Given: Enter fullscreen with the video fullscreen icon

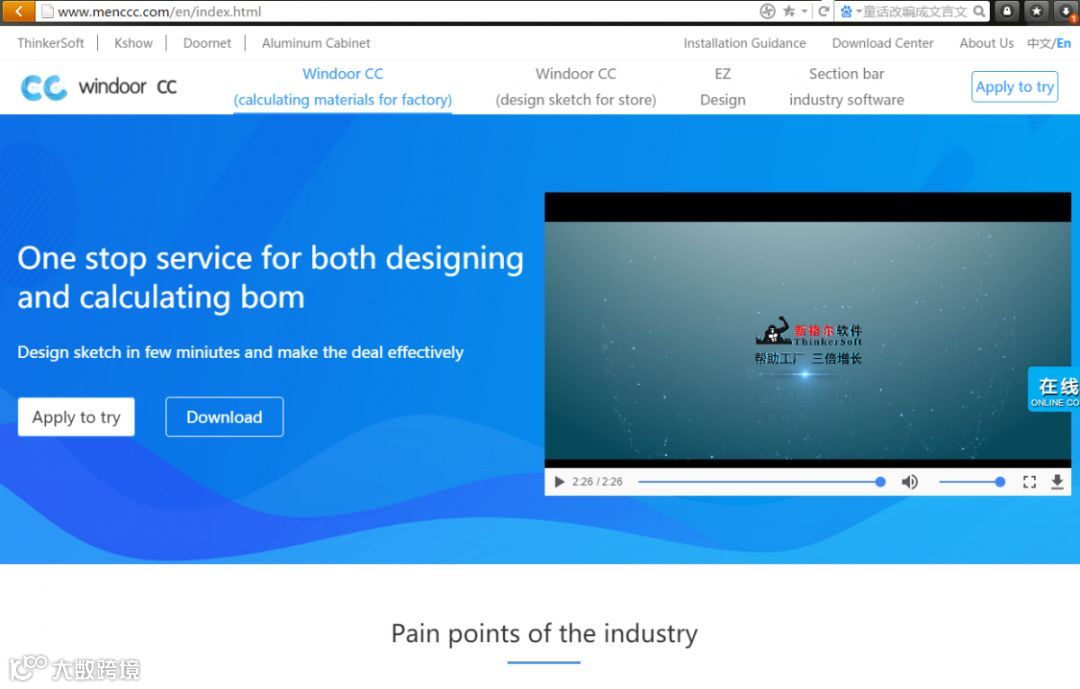Looking at the screenshot, I should pyautogui.click(x=1029, y=482).
